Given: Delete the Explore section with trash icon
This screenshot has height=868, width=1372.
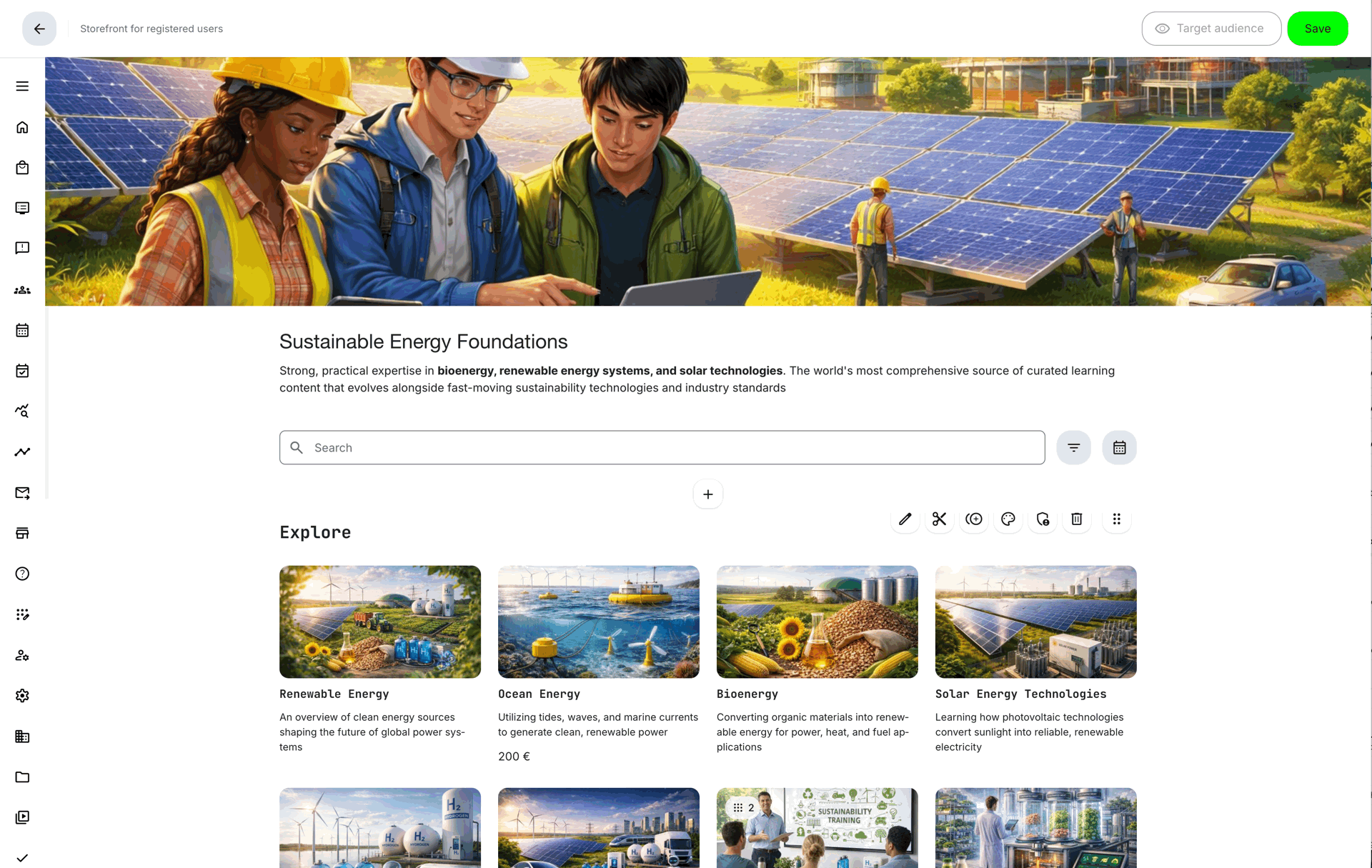Looking at the screenshot, I should tap(1076, 519).
